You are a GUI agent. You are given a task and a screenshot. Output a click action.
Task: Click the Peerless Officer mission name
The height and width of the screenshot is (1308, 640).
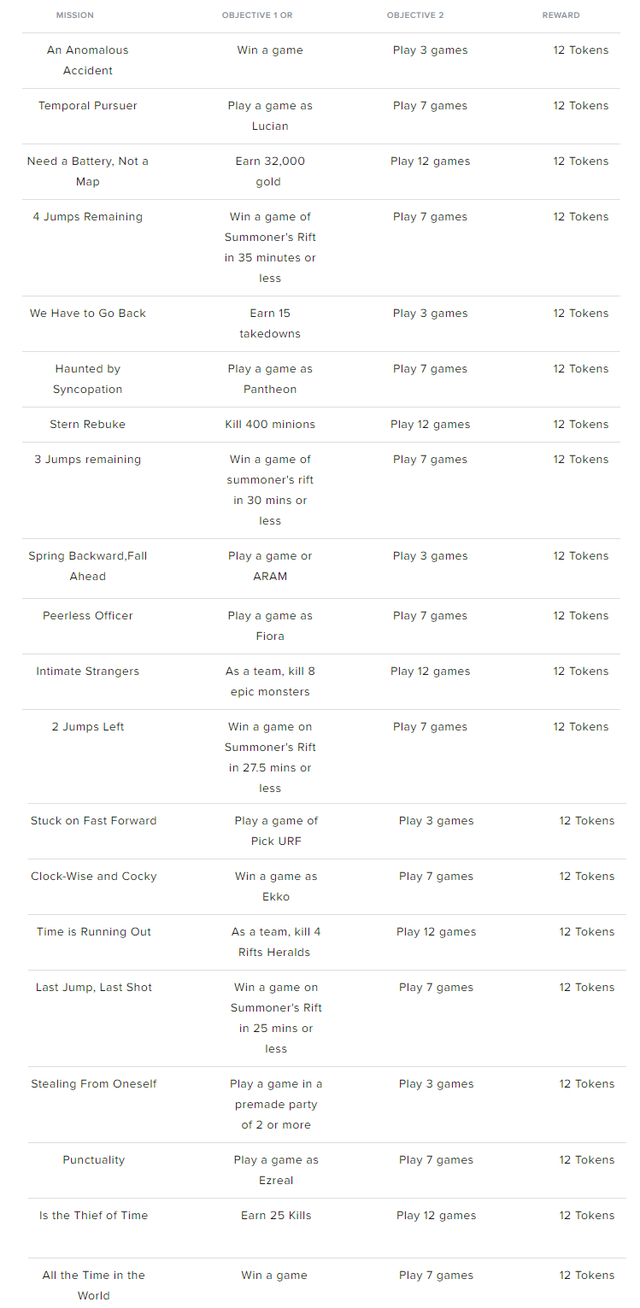pyautogui.click(x=88, y=616)
